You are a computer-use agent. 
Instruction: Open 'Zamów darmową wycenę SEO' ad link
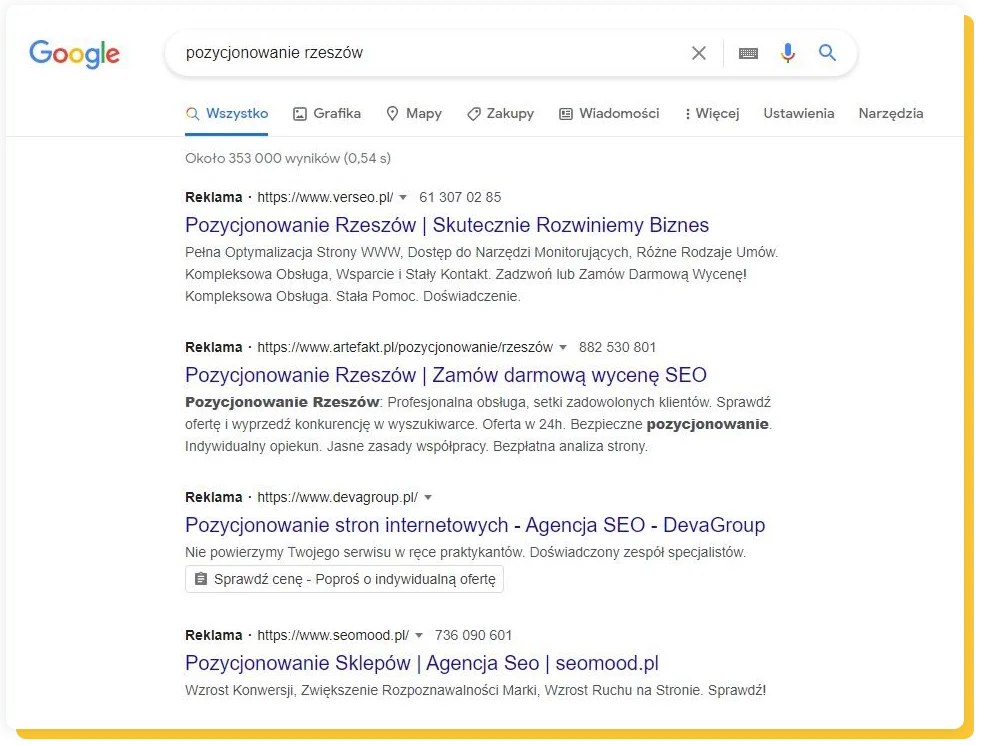pos(446,375)
